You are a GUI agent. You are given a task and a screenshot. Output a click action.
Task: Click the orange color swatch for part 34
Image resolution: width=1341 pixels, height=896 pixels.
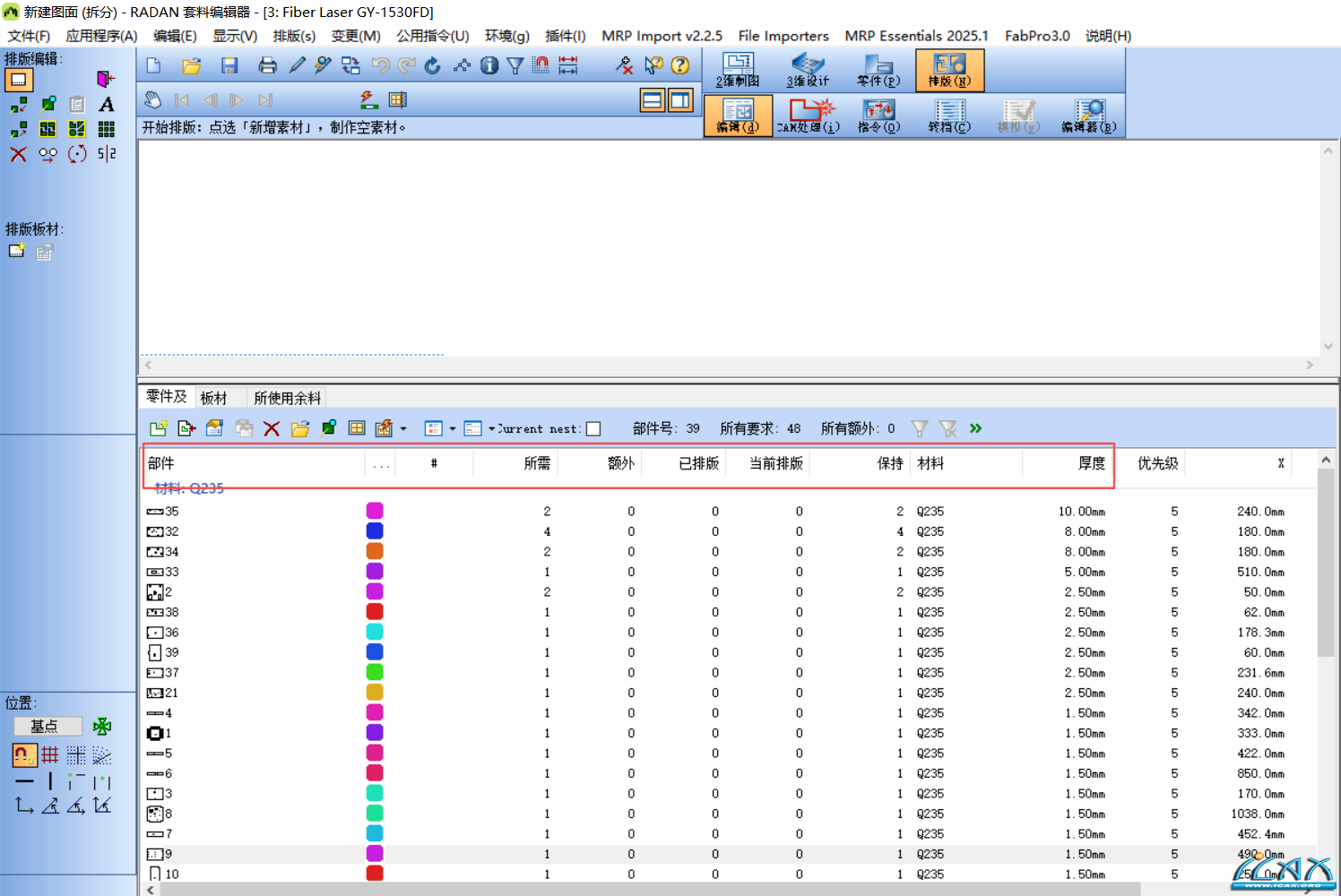(x=375, y=552)
